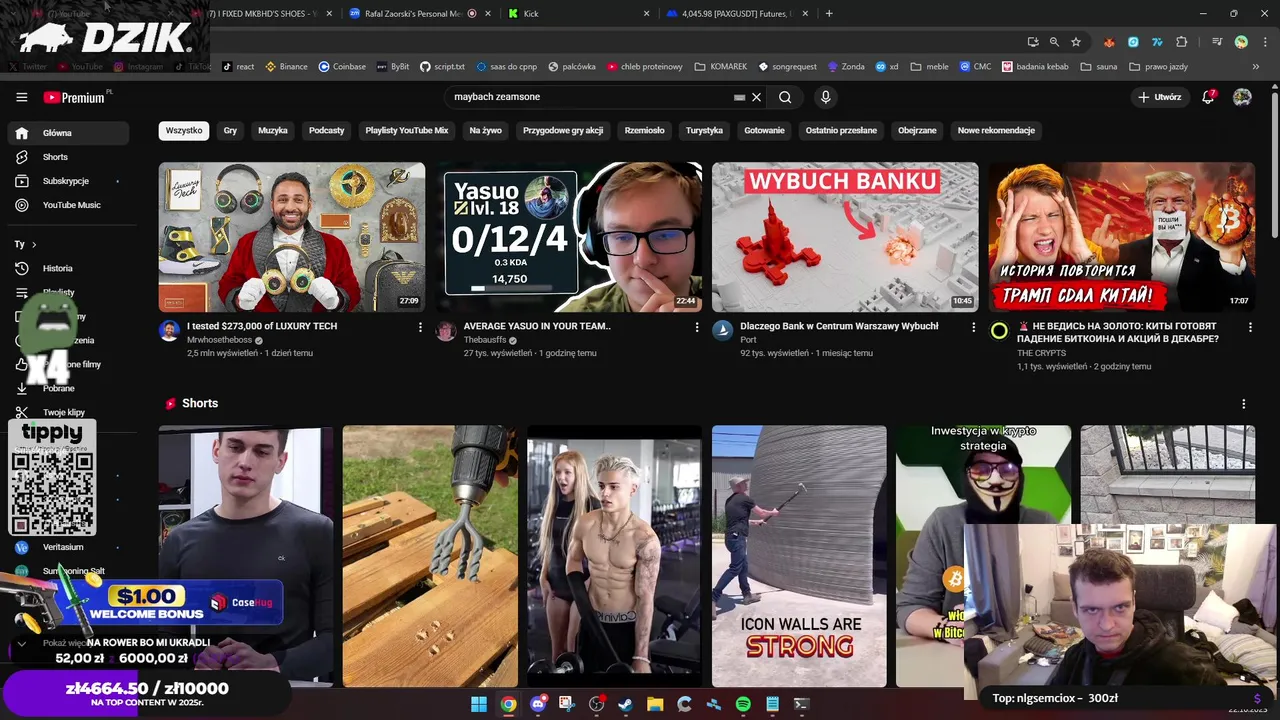The image size is (1280, 720).
Task: Select the Muzyka filter chip
Action: [273, 130]
